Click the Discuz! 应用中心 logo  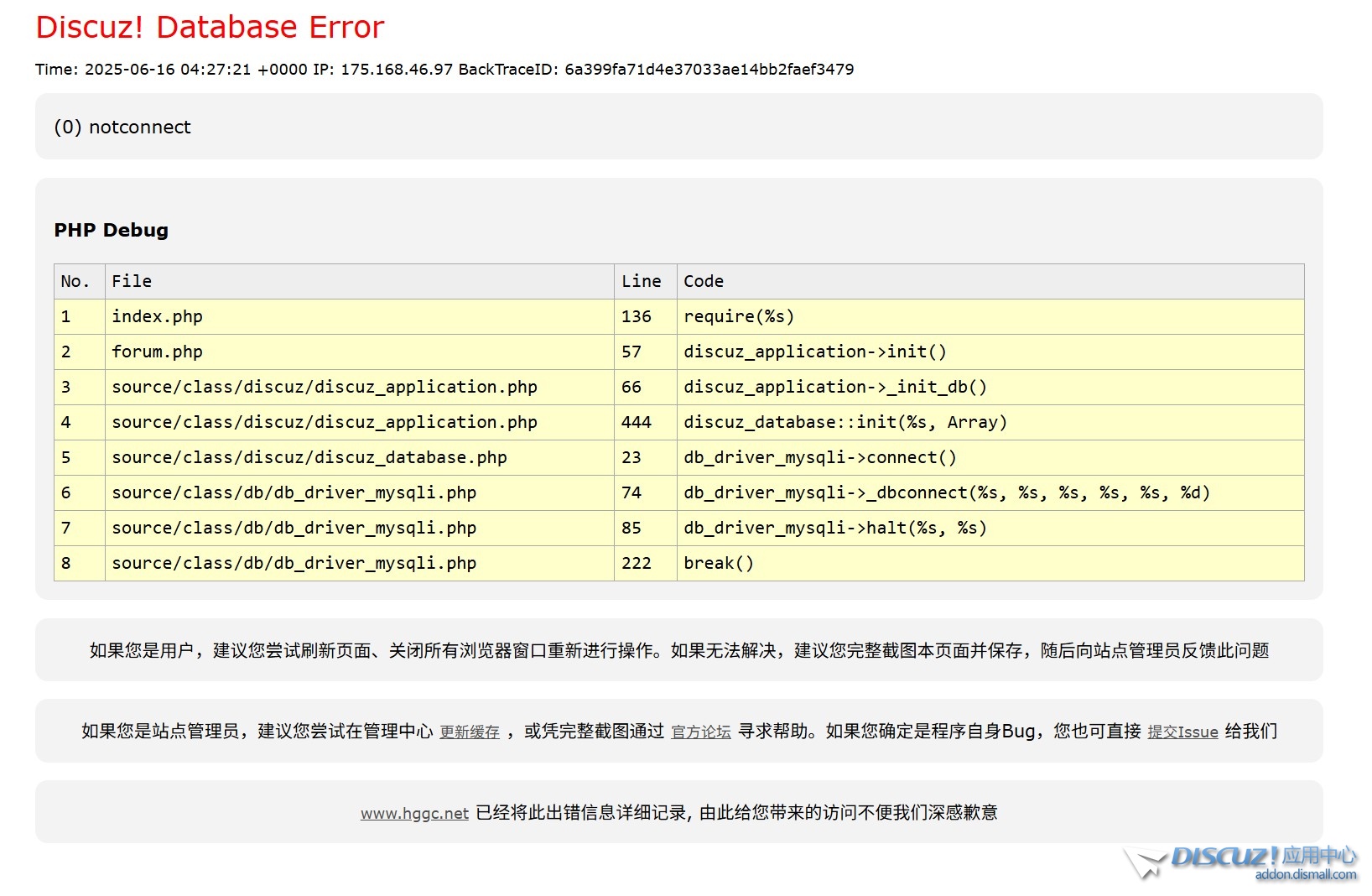click(x=1243, y=862)
